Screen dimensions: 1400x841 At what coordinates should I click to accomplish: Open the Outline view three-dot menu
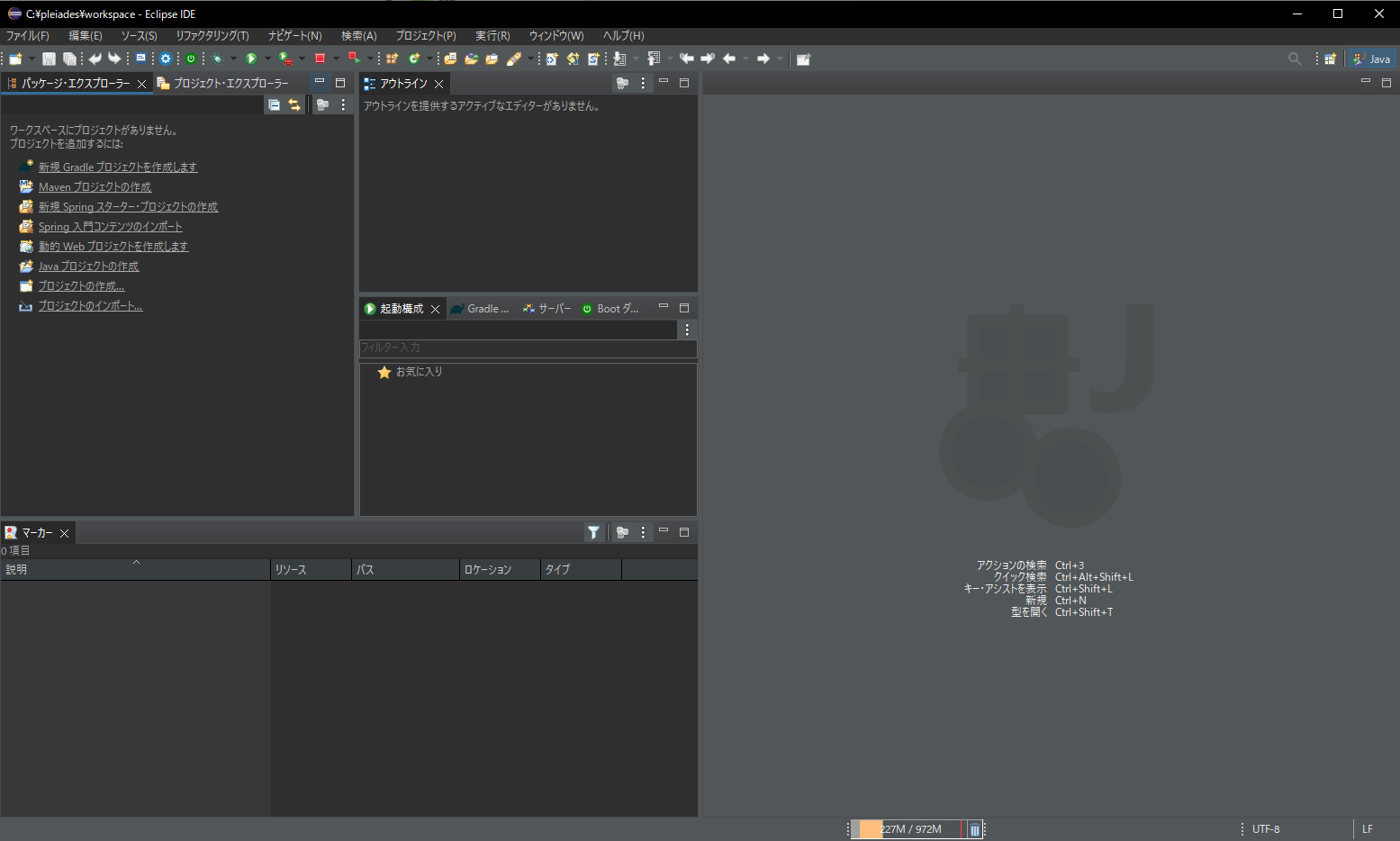coord(643,83)
